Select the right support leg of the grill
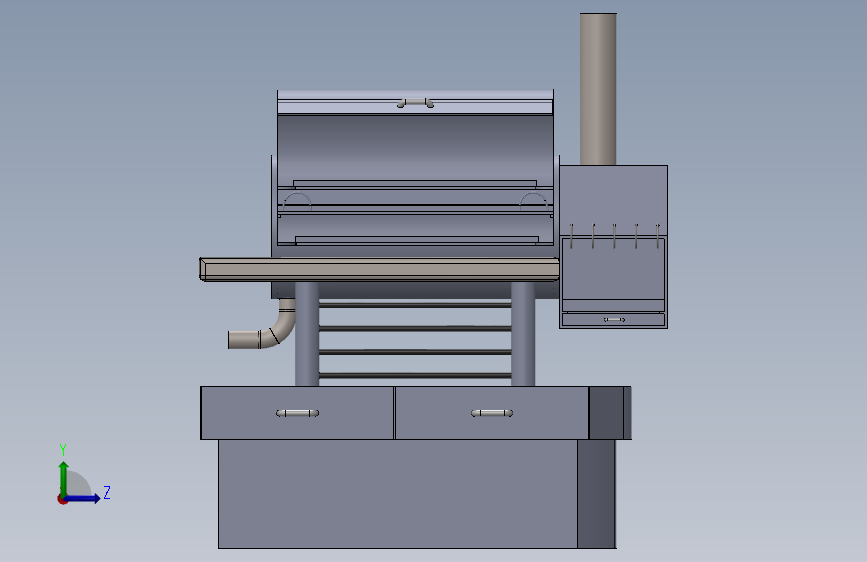The width and height of the screenshot is (867, 562). (x=523, y=334)
